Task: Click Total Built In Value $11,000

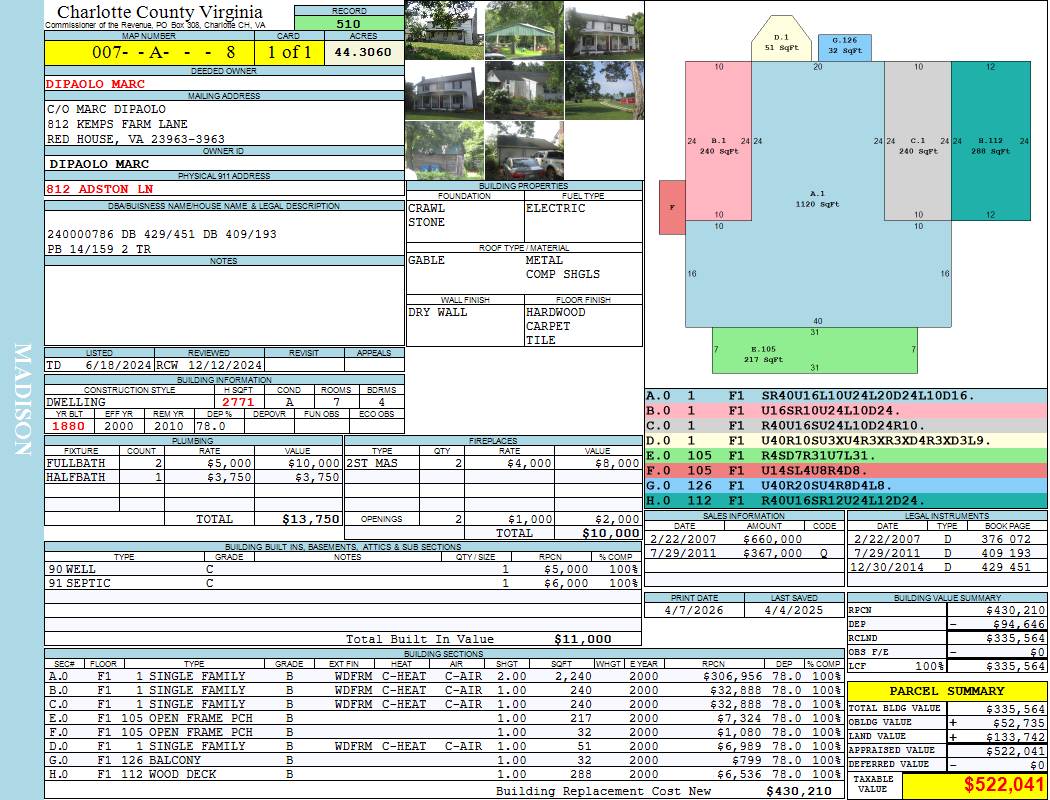Action: [x=583, y=639]
